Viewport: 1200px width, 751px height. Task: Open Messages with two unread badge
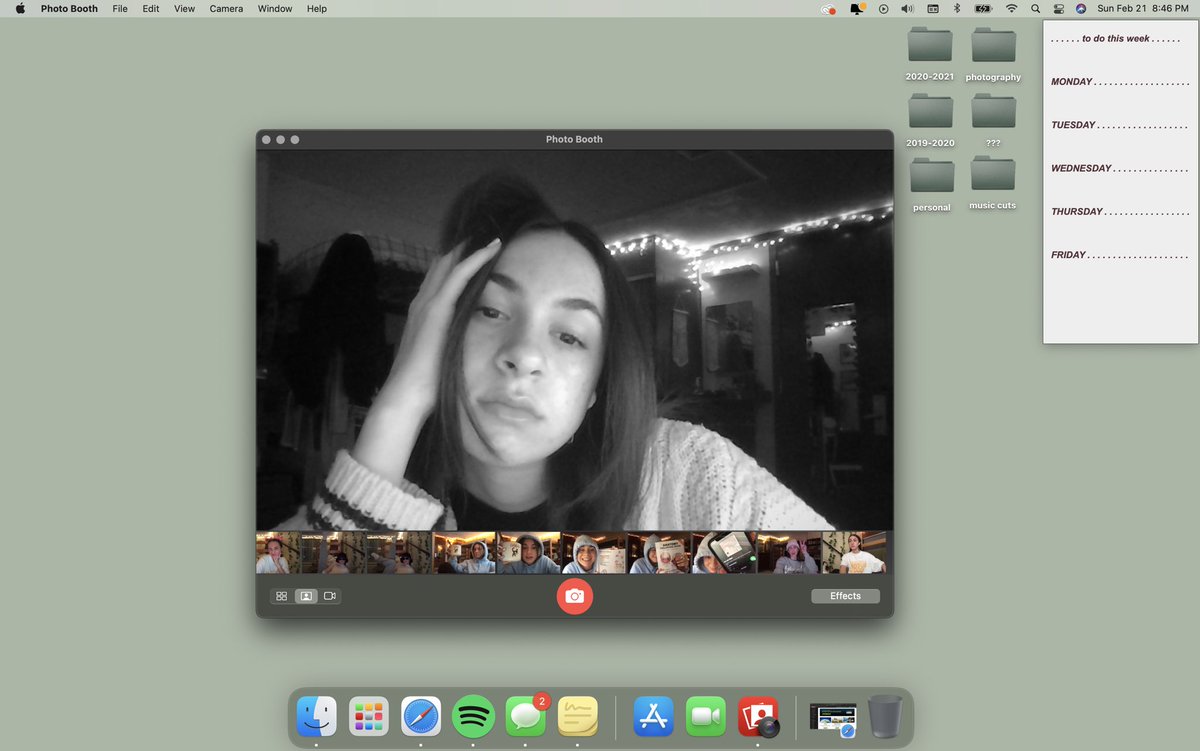[526, 716]
